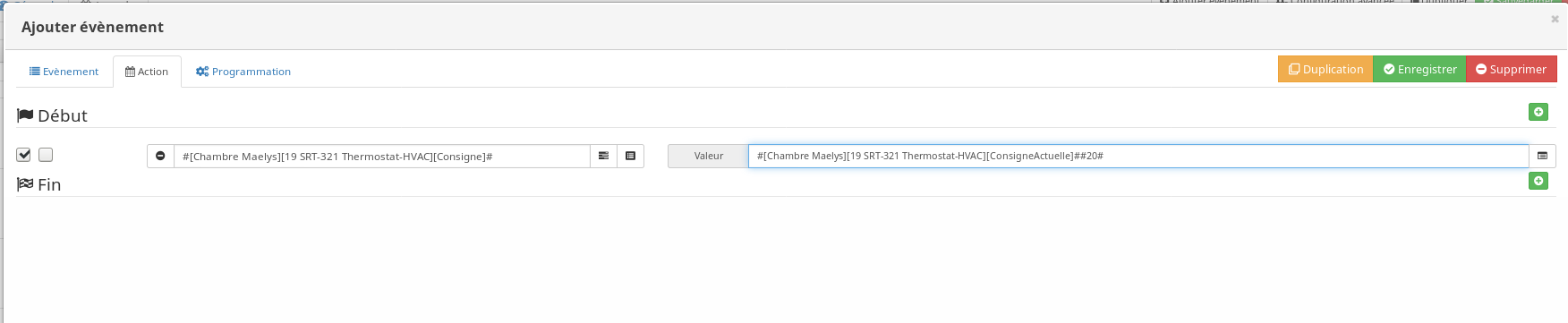Screen dimensions: 1568x323
Task: Open the action keyword picker (tasks icon)
Action: pos(603,156)
